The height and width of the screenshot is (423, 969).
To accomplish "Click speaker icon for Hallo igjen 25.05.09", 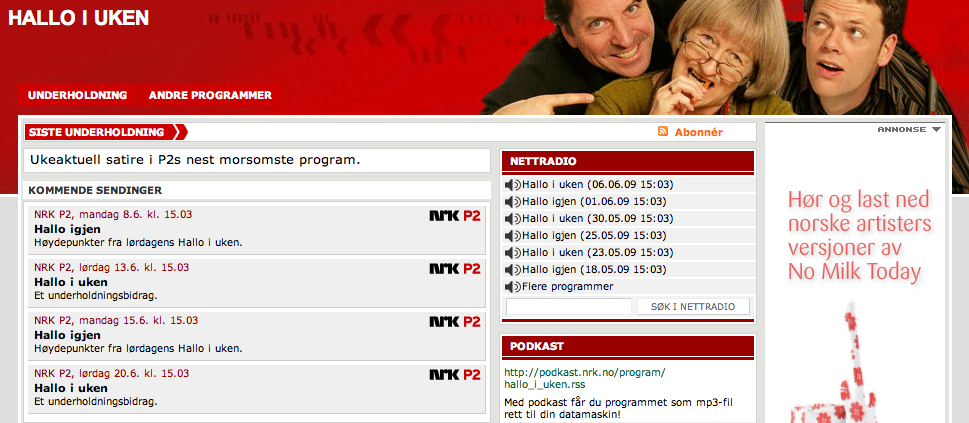I will [x=513, y=236].
